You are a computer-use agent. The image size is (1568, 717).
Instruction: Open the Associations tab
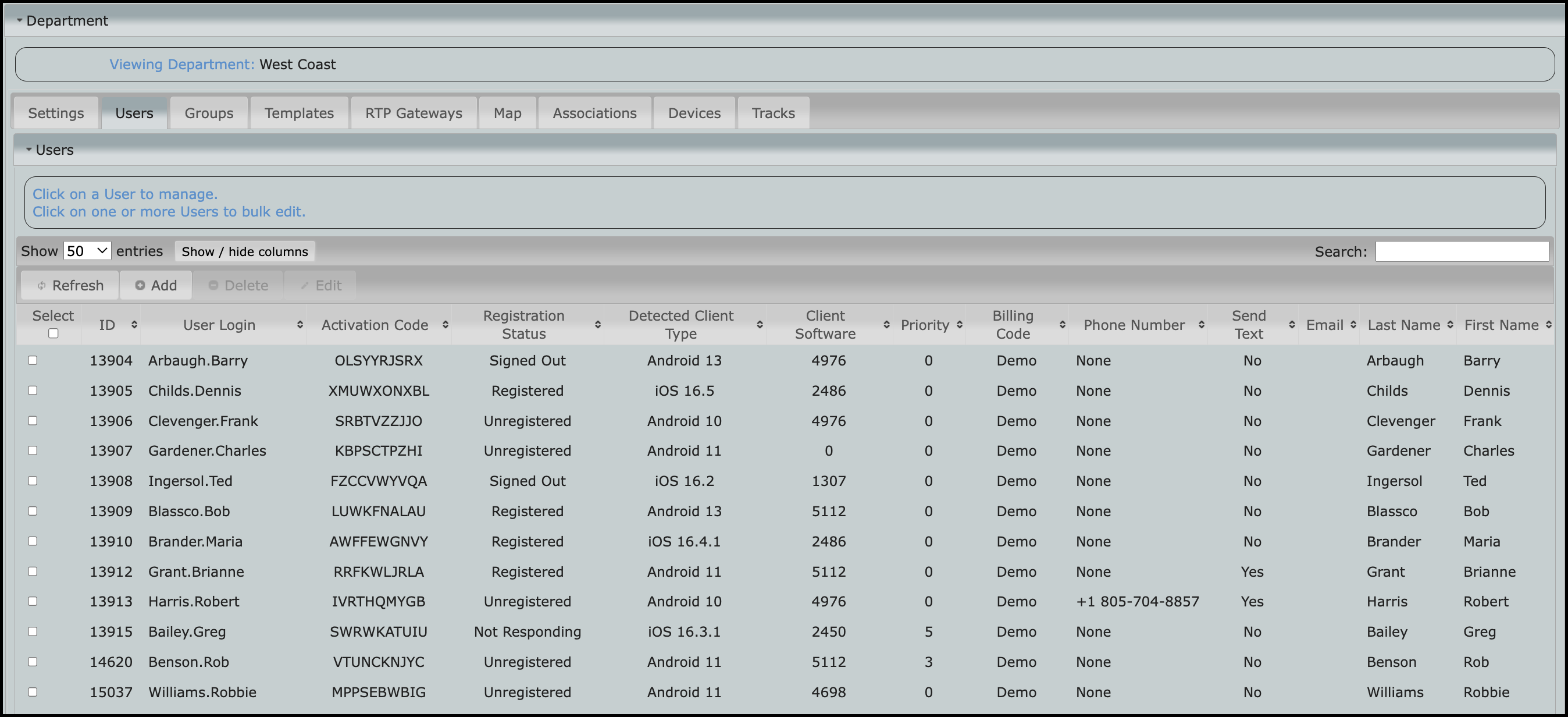coord(595,113)
